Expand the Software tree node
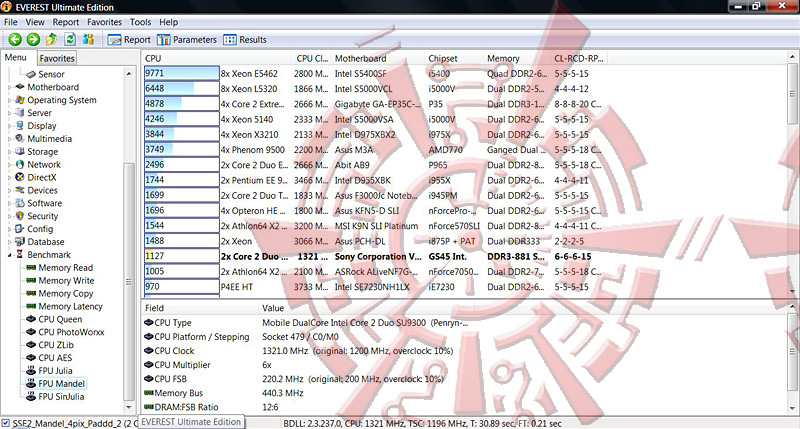The height and width of the screenshot is (429, 800). coord(10,203)
